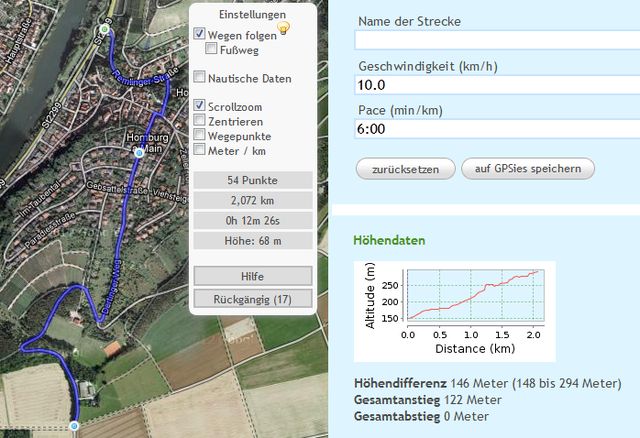Click the route end marker at map bottom
The width and height of the screenshot is (640, 438).
coord(73,427)
